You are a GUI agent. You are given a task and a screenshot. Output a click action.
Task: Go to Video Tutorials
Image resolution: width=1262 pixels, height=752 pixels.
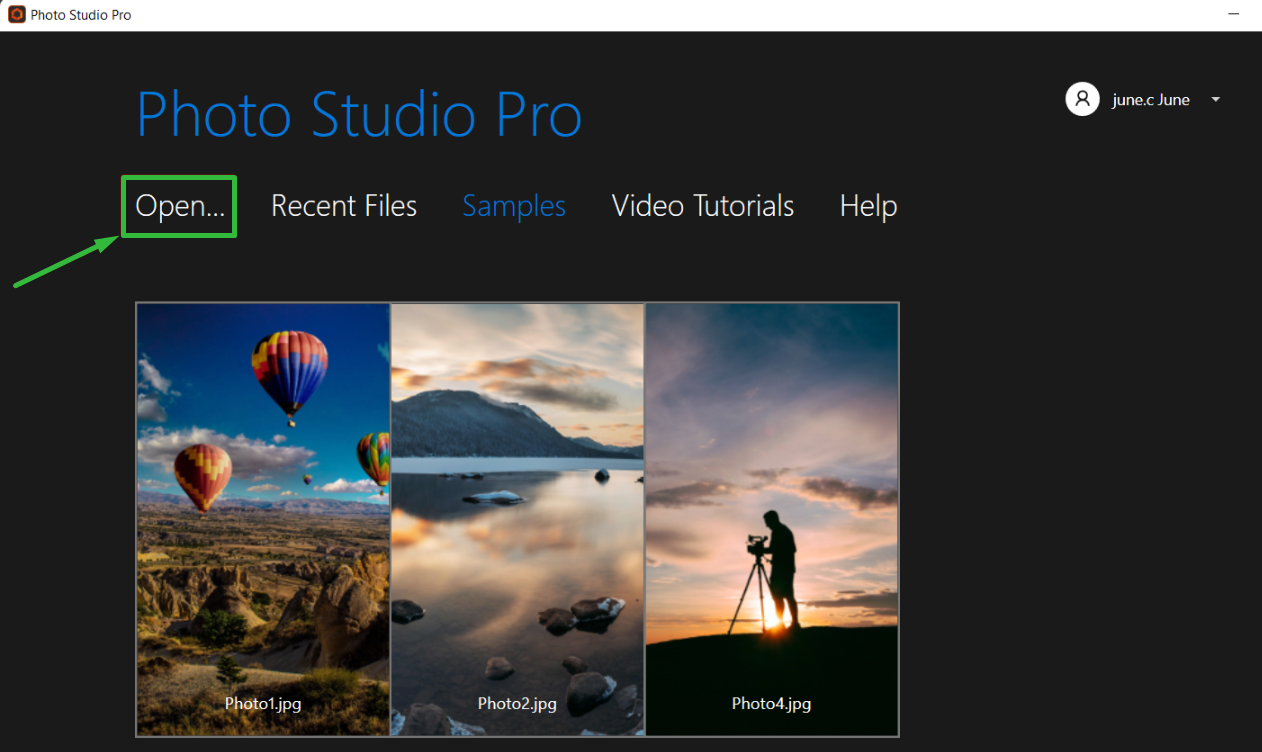point(703,206)
